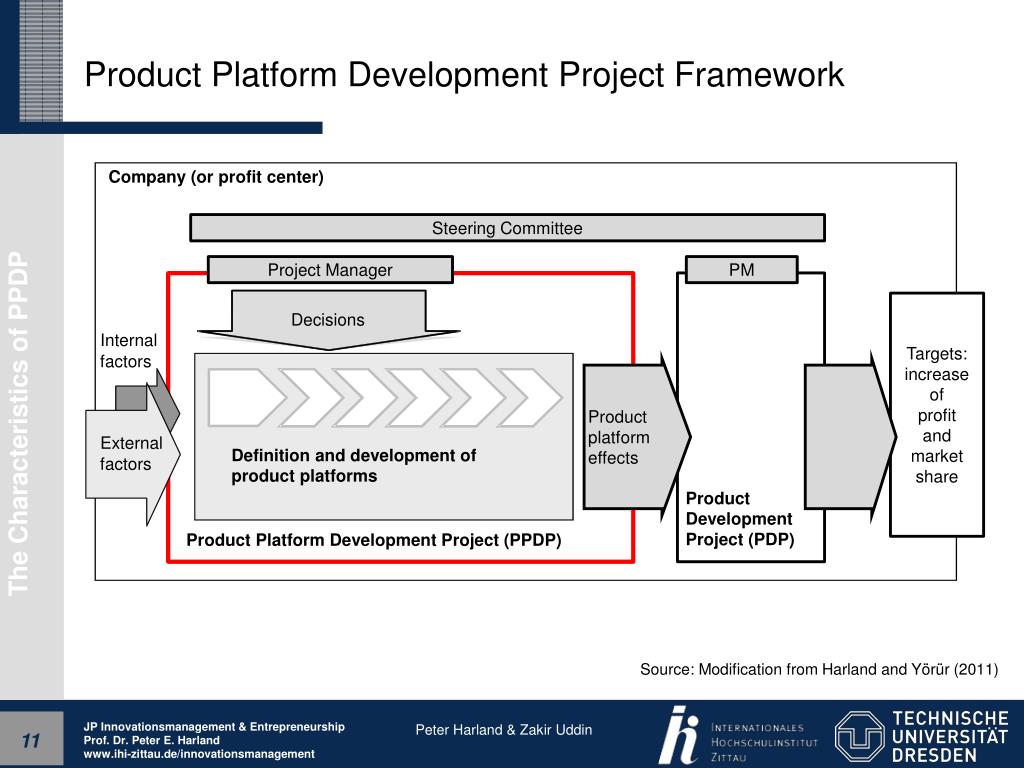This screenshot has width=1024, height=768.
Task: Select 'Definition and development of product platforms' text
Action: [x=353, y=466]
